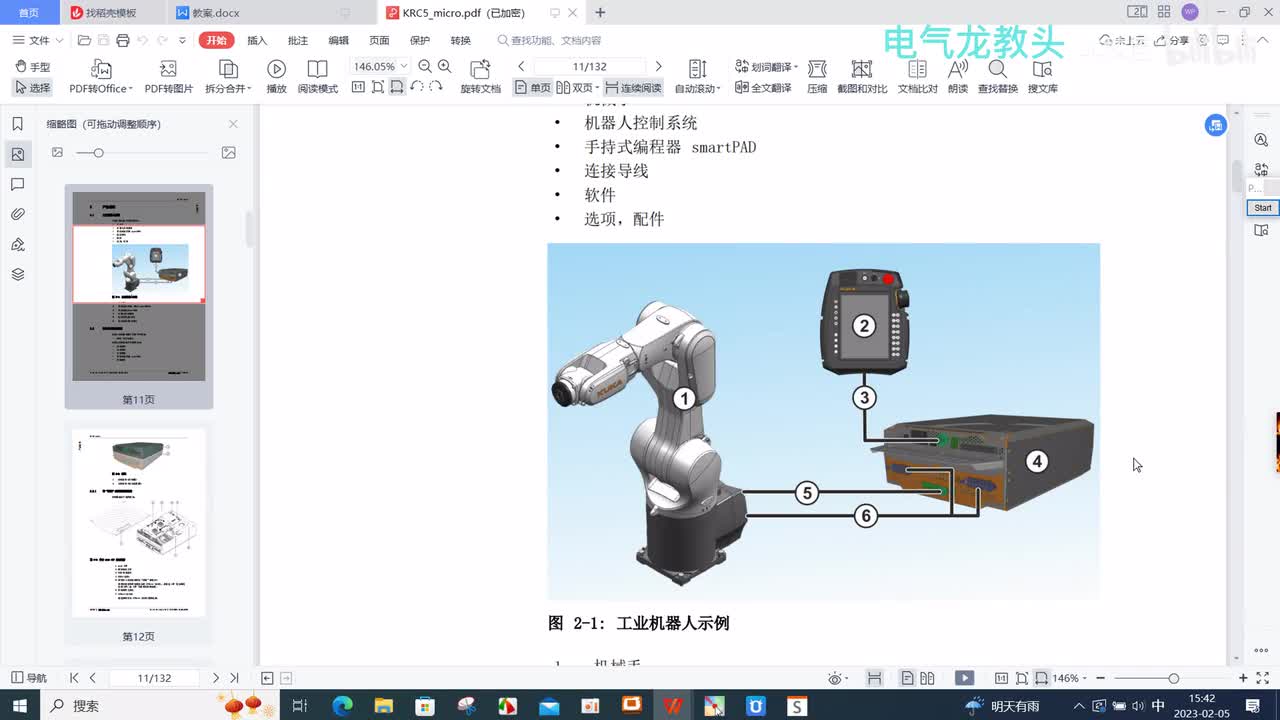Click the fit page icon in toolbar
This screenshot has width=1280, height=720.
click(x=378, y=88)
